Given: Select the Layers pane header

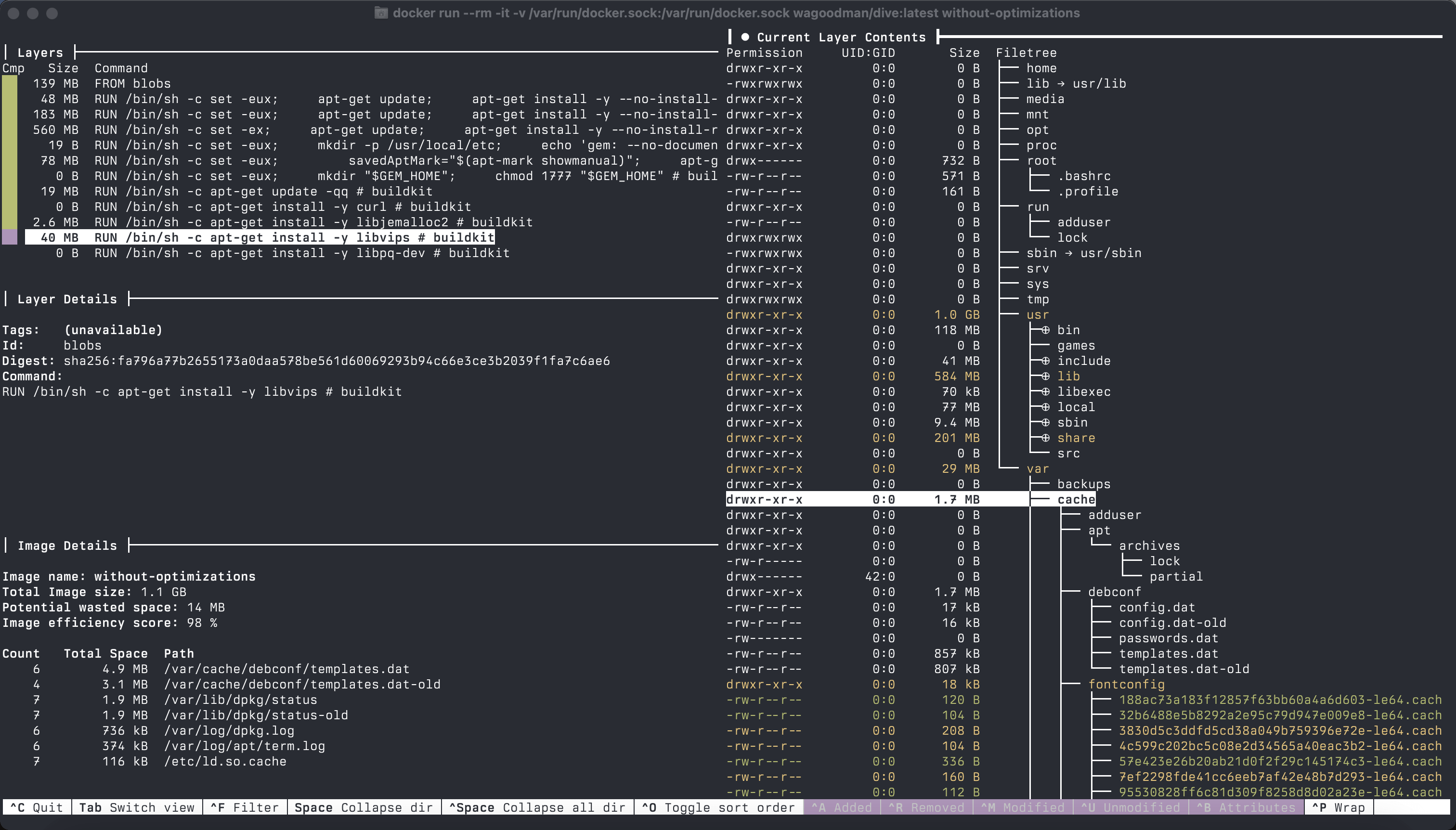Looking at the screenshot, I should pyautogui.click(x=40, y=52).
